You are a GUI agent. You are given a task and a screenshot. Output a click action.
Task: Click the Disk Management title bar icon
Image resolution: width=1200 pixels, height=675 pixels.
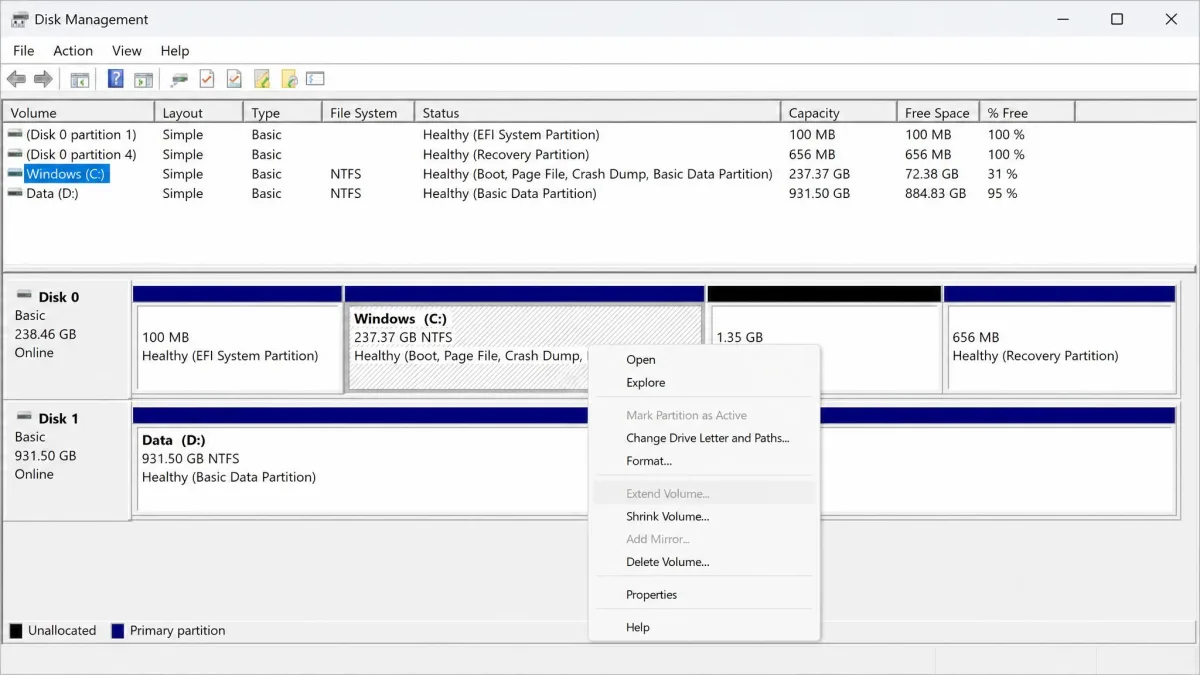(x=19, y=19)
